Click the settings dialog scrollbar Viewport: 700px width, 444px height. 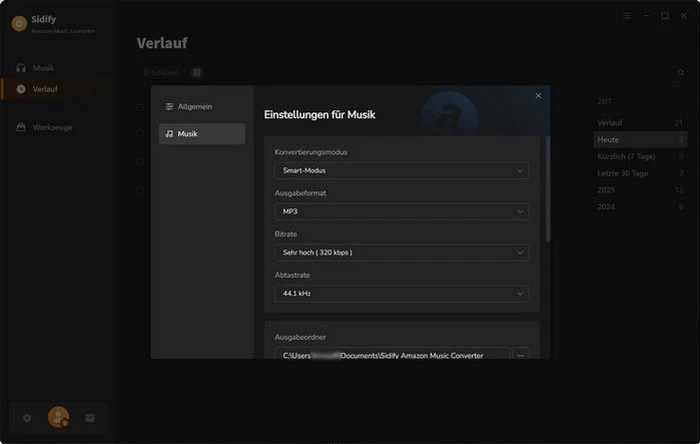548,189
